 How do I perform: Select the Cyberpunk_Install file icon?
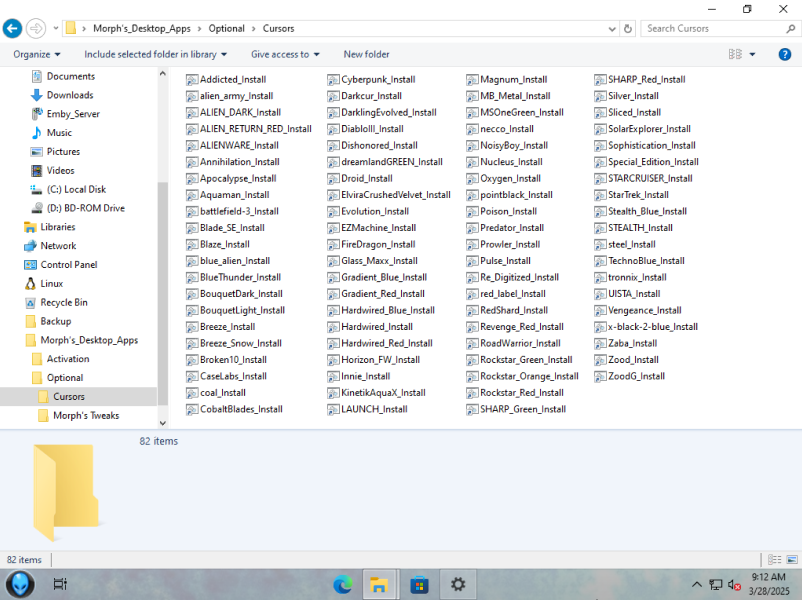point(333,80)
